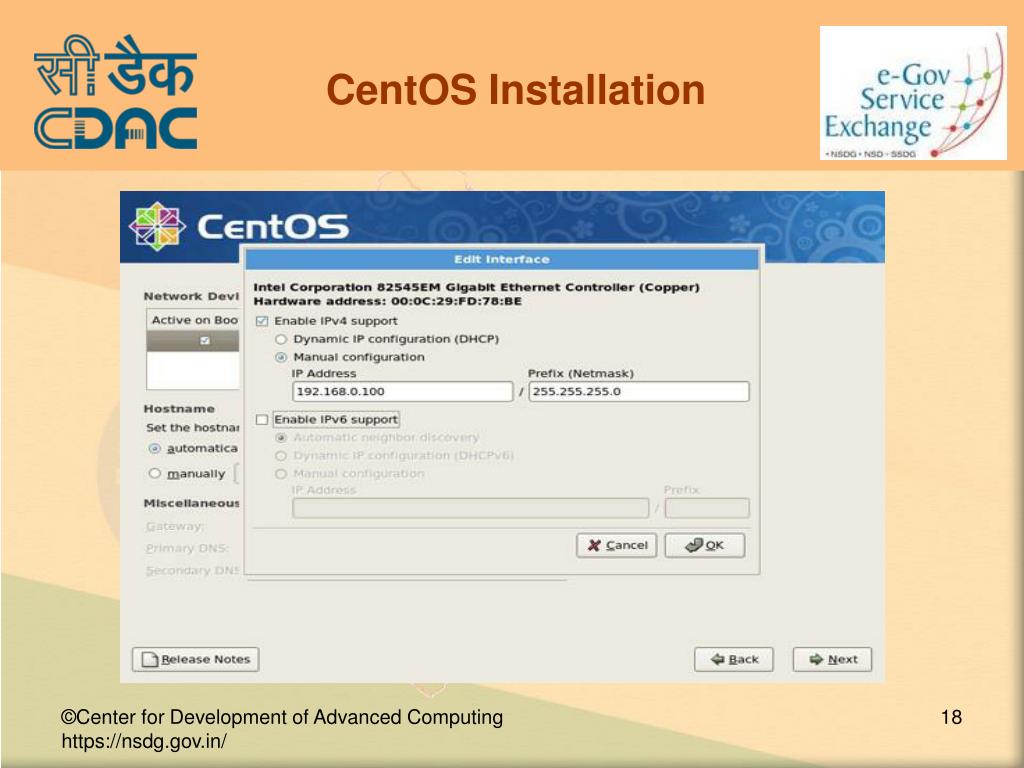Proceed with the Next button
Screen dimensions: 1024x768
[832, 659]
